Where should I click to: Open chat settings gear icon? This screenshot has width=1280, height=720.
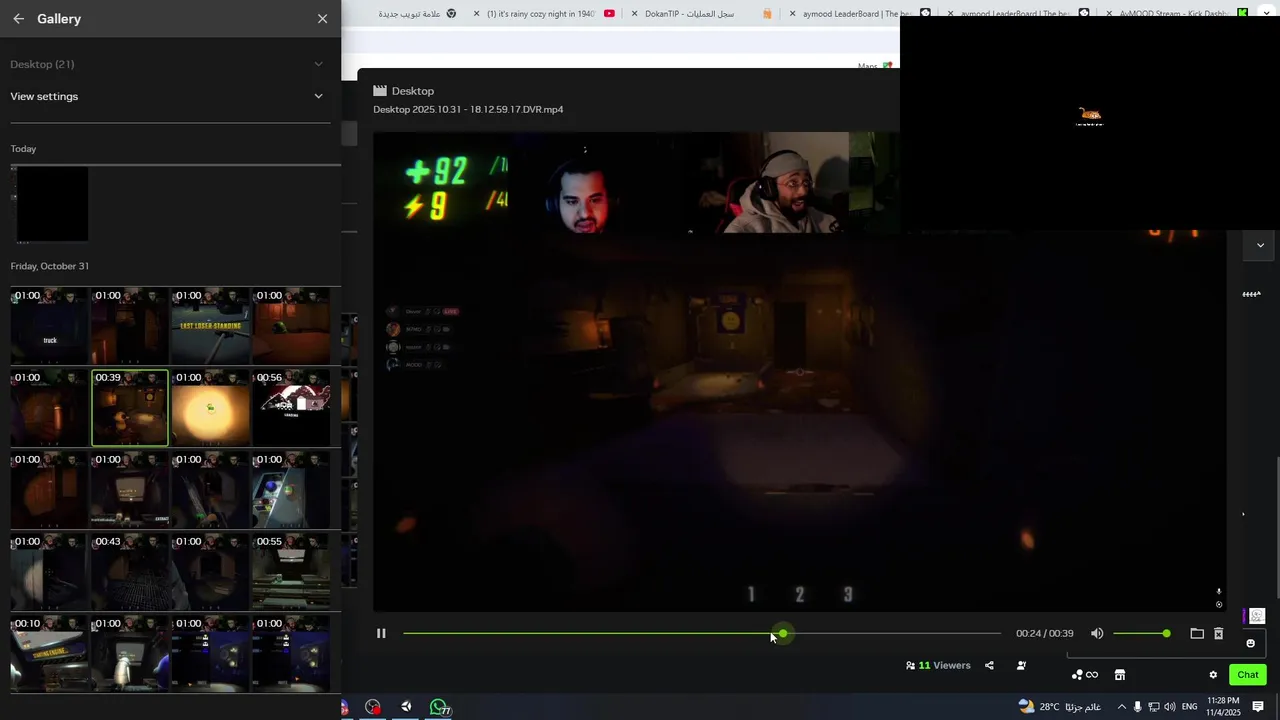[1213, 675]
